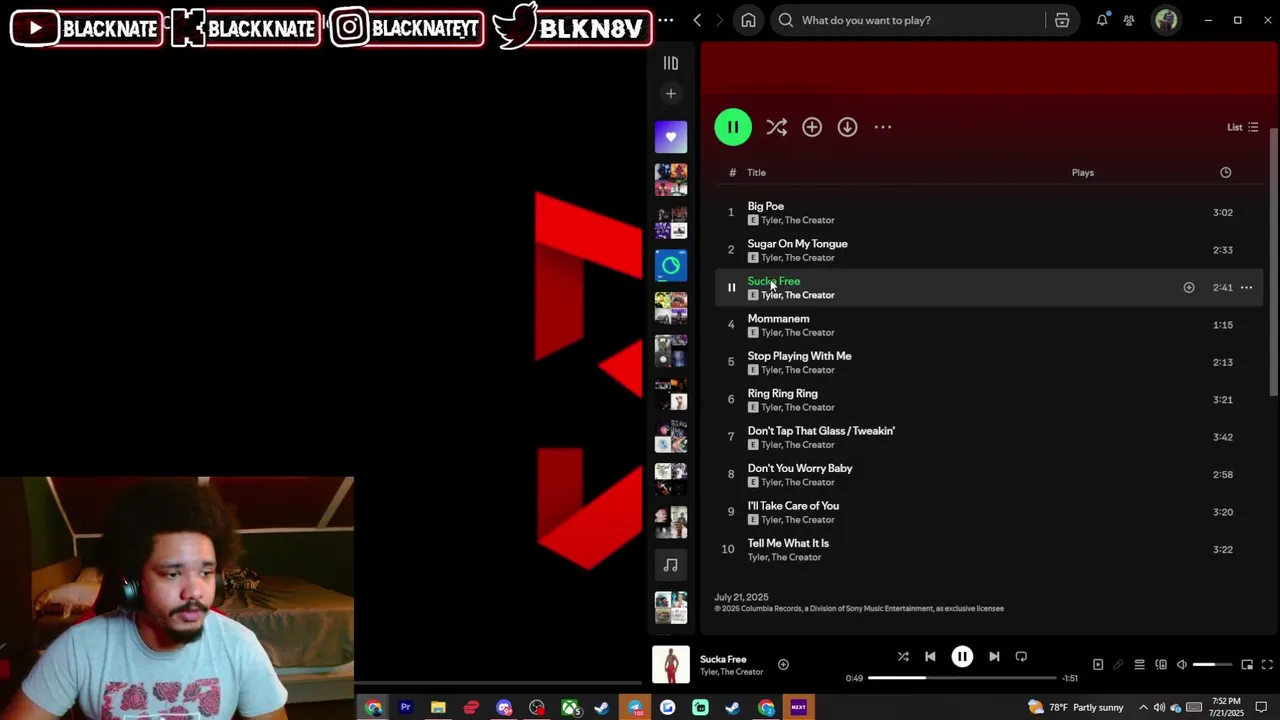Open Browse from the search bar
The image size is (1280, 720).
1062,20
